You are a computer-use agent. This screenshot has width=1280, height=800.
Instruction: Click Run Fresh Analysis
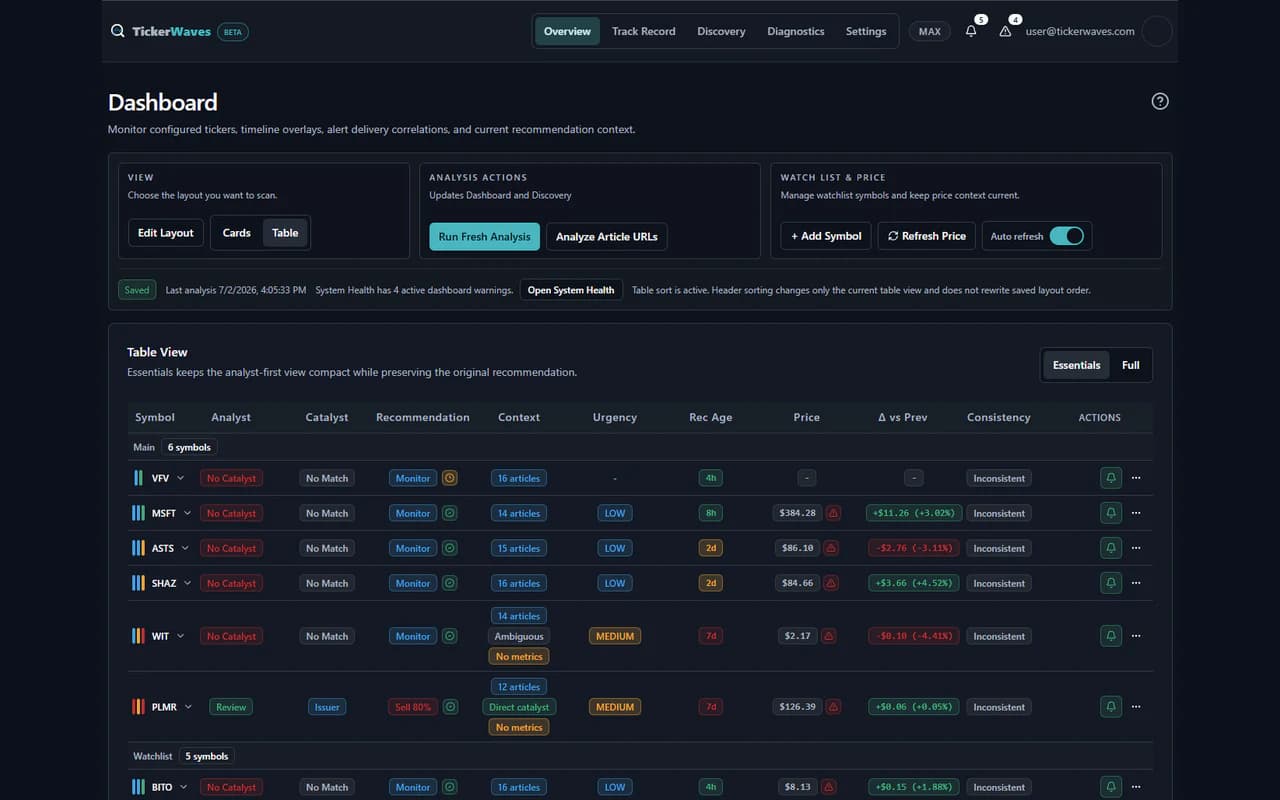tap(484, 237)
